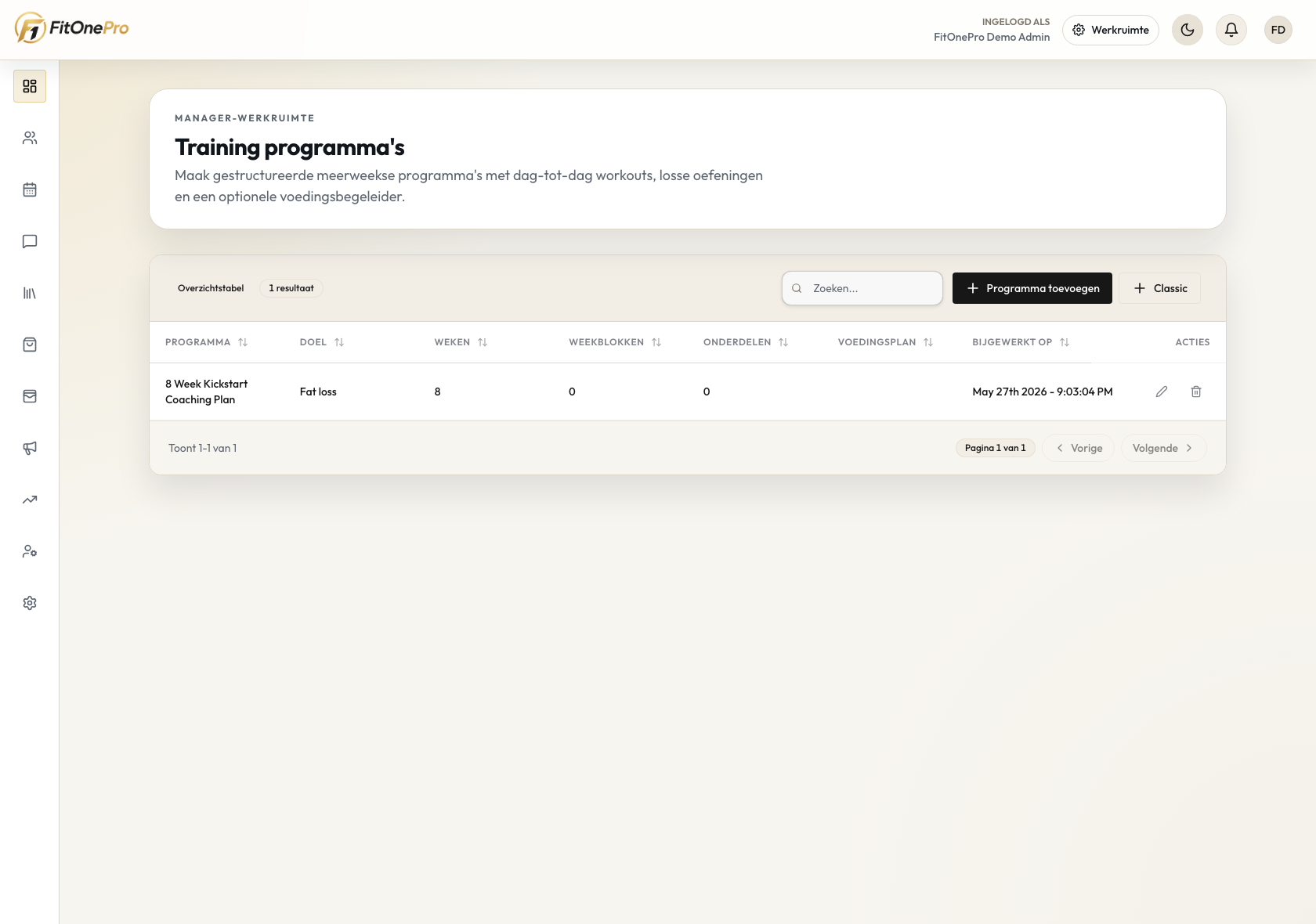Click the Pagina 1 van 1 badge
This screenshot has height=924, width=1316.
[995, 448]
